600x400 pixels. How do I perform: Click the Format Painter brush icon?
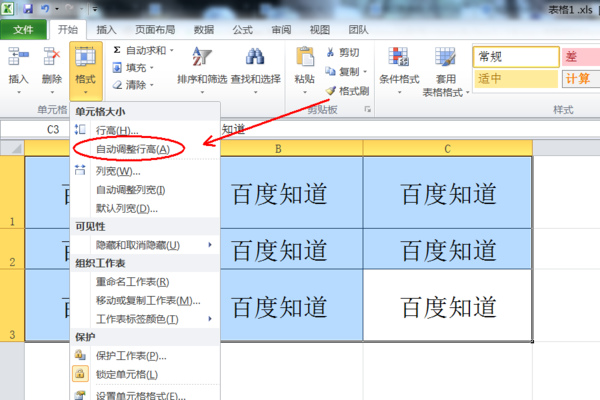tap(331, 91)
